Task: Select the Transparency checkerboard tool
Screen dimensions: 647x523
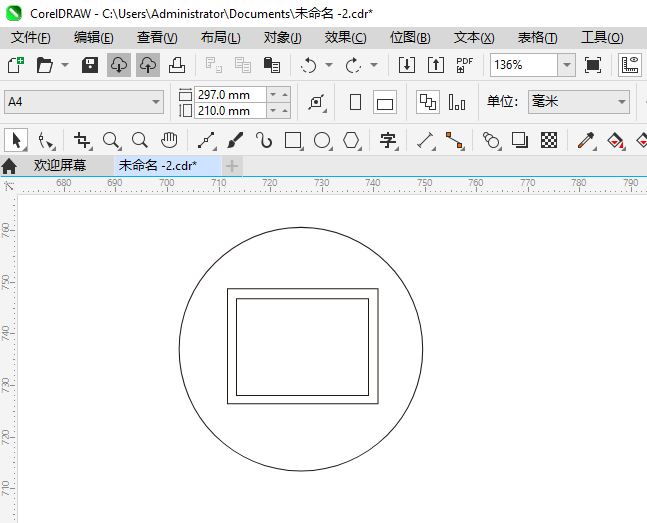Action: pos(549,140)
